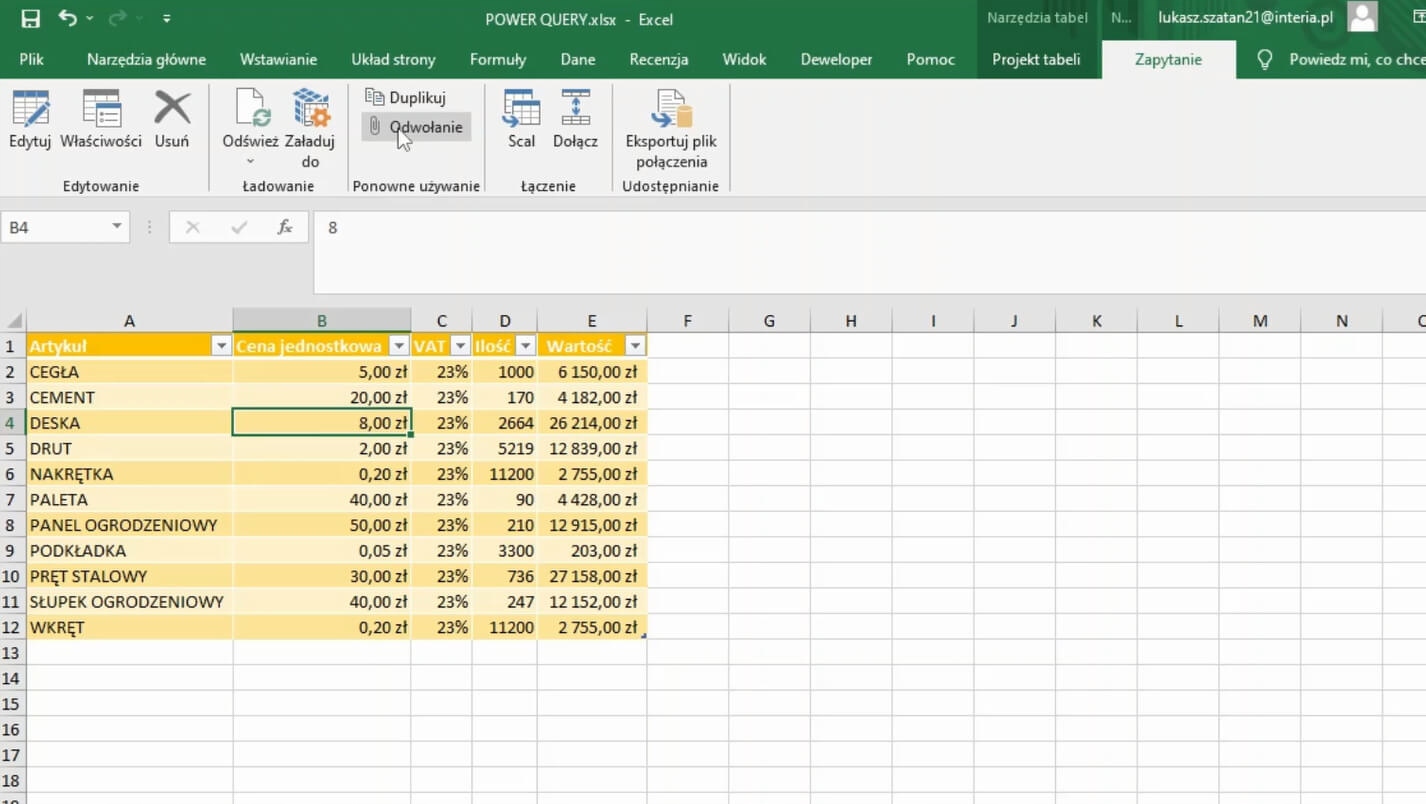Save workbook using the floppy disk icon
This screenshot has height=804, width=1426.
pos(31,19)
